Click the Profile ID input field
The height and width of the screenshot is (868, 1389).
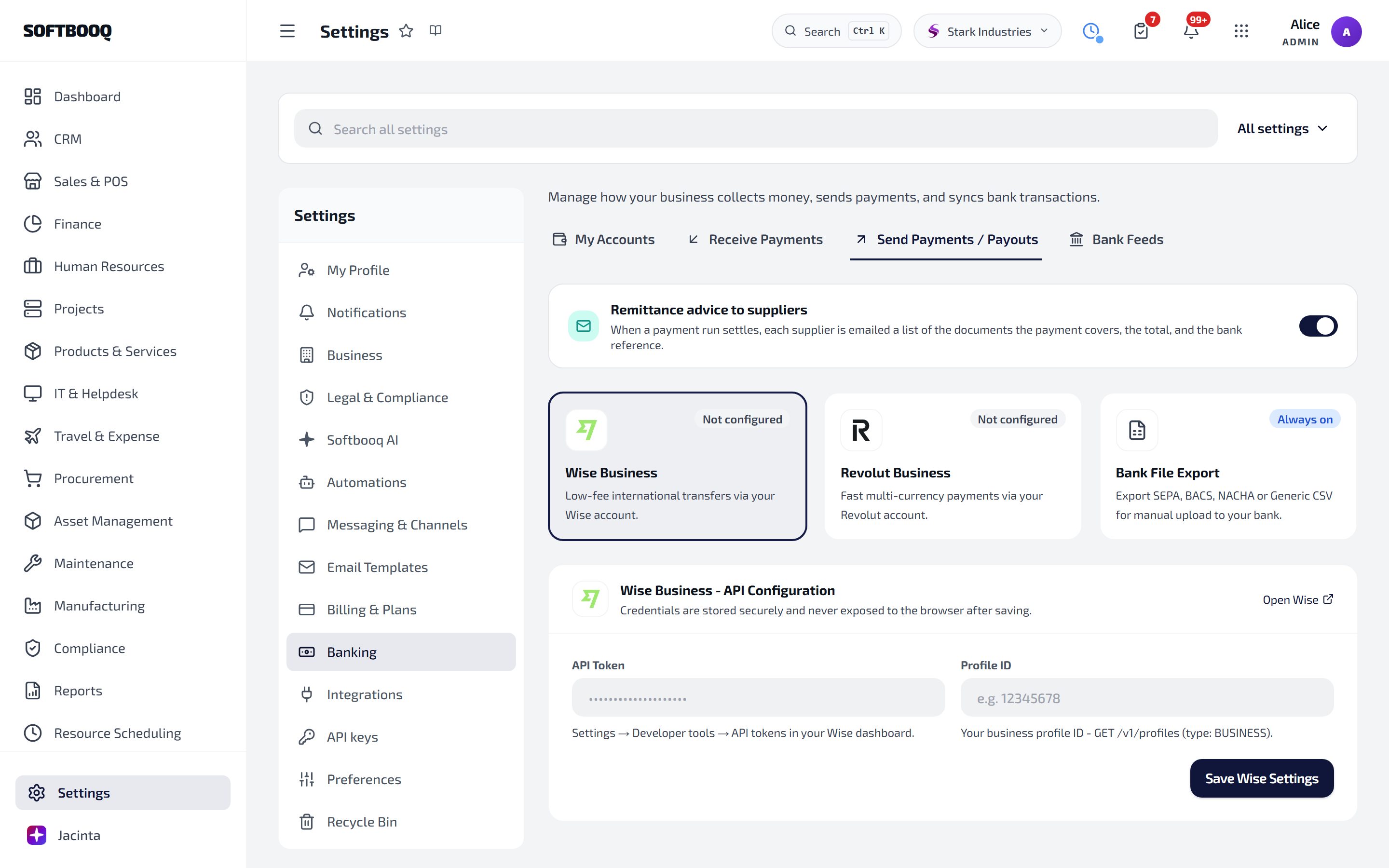pyautogui.click(x=1147, y=698)
